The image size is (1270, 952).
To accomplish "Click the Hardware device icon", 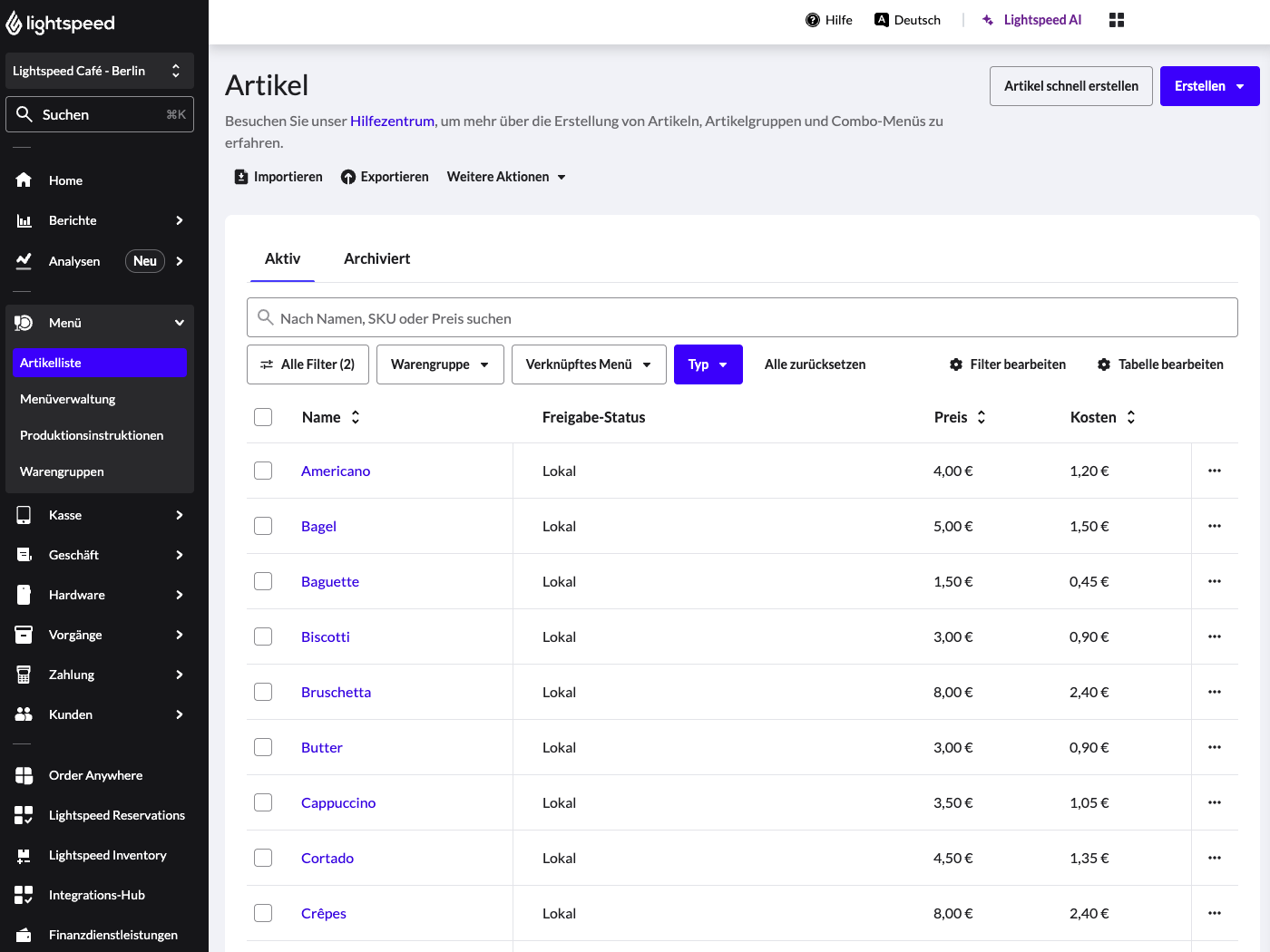I will click(x=24, y=595).
